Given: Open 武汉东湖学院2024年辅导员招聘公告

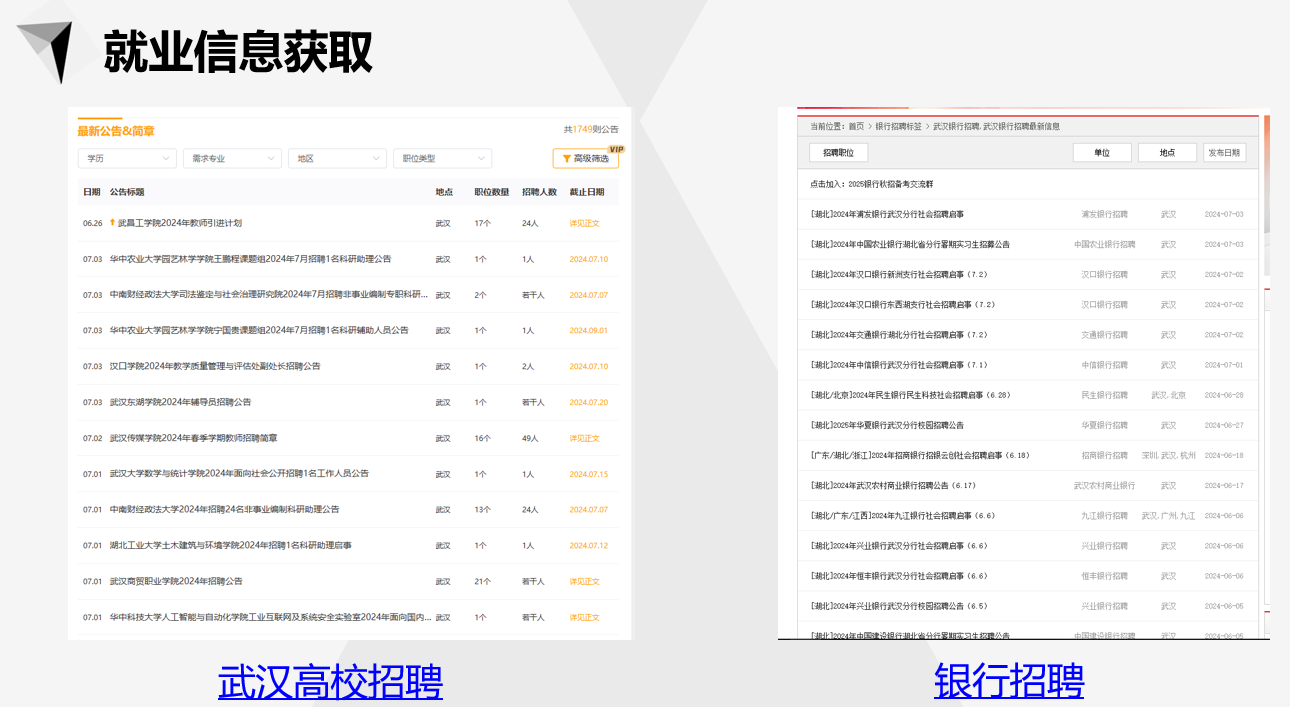Looking at the screenshot, I should pos(180,402).
